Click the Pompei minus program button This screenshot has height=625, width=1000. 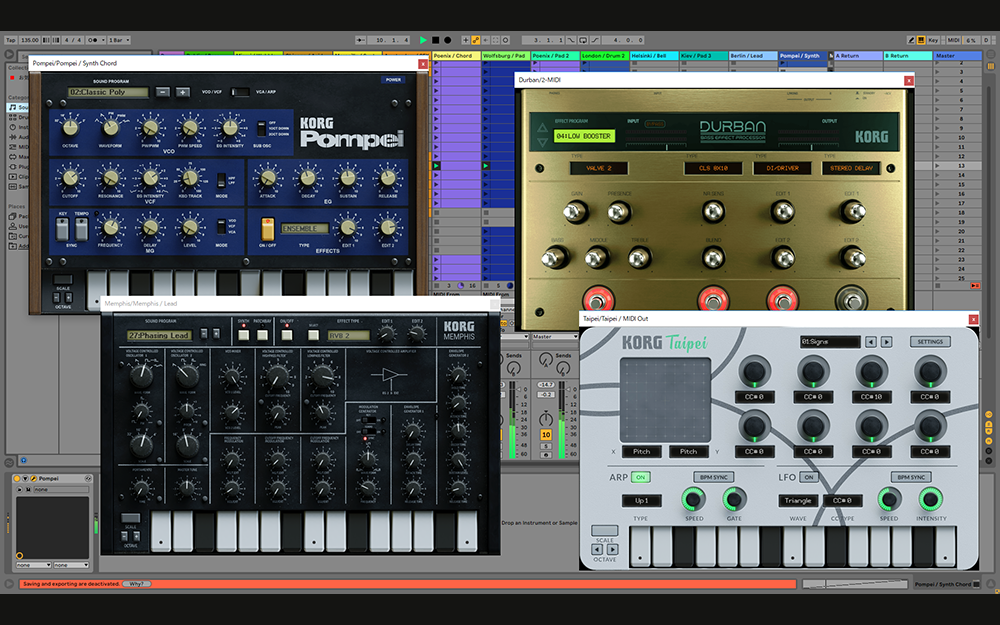(163, 92)
